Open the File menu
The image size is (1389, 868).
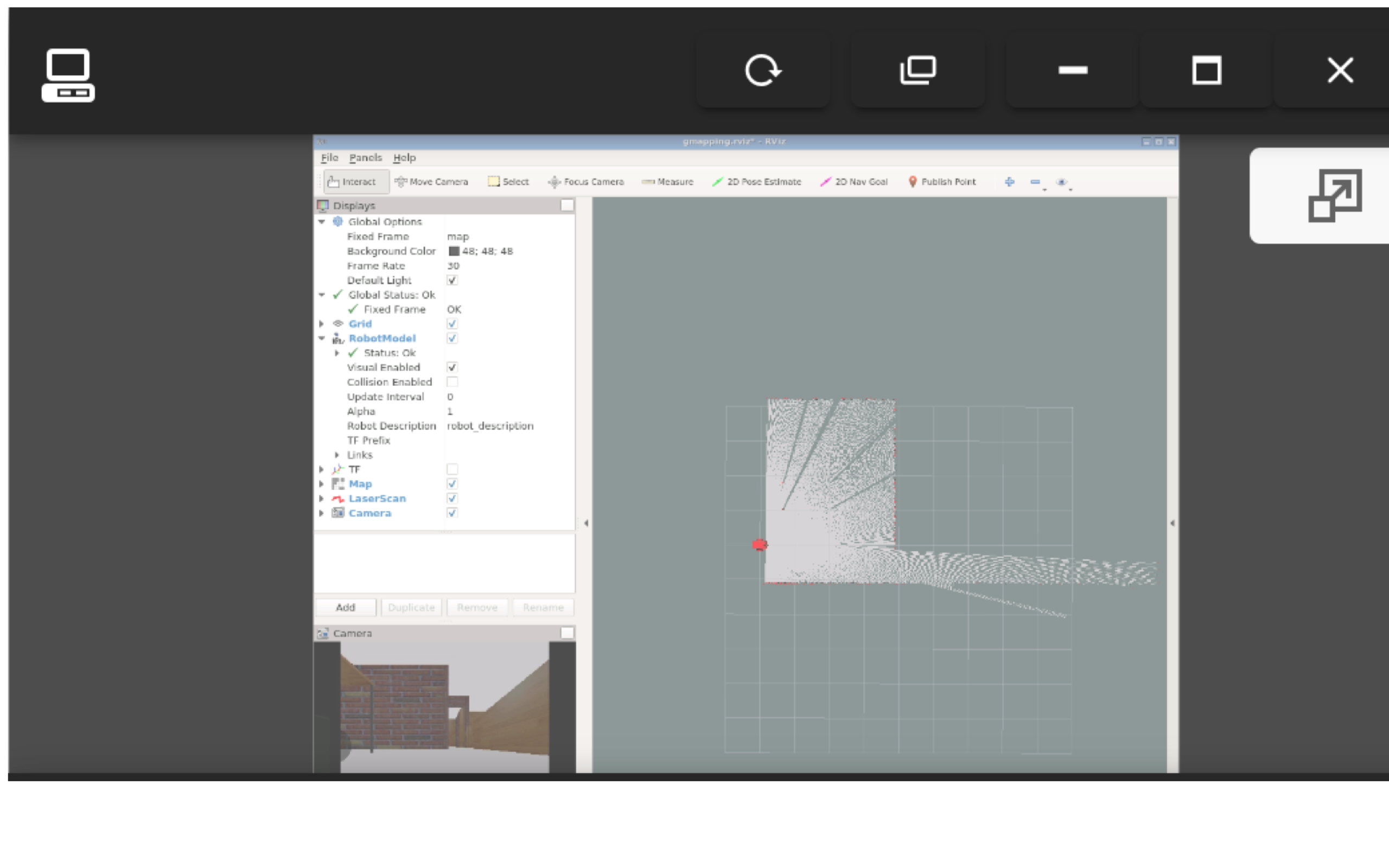click(329, 158)
